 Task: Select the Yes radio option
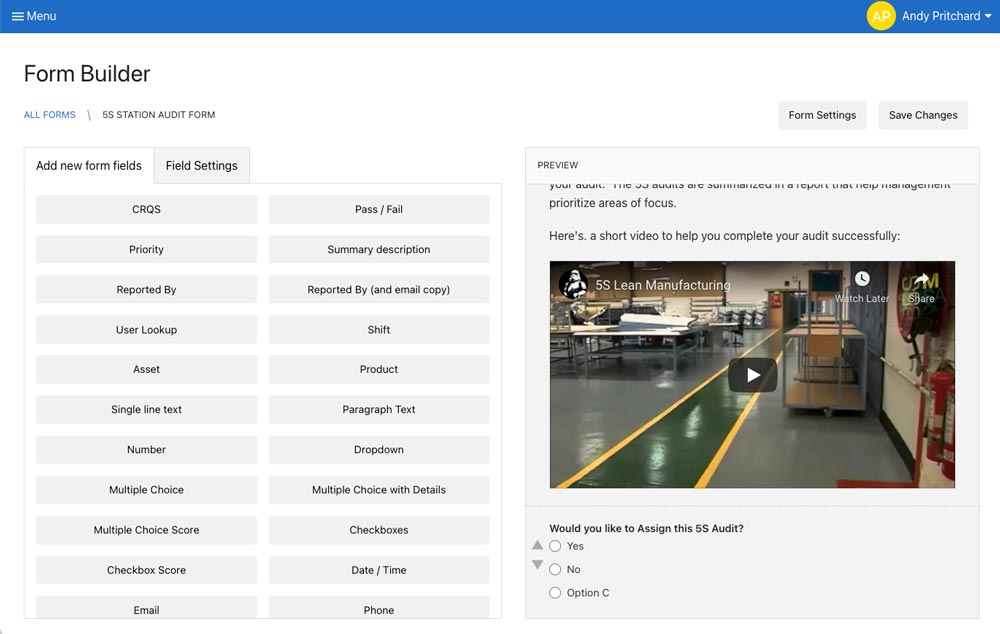tap(556, 546)
